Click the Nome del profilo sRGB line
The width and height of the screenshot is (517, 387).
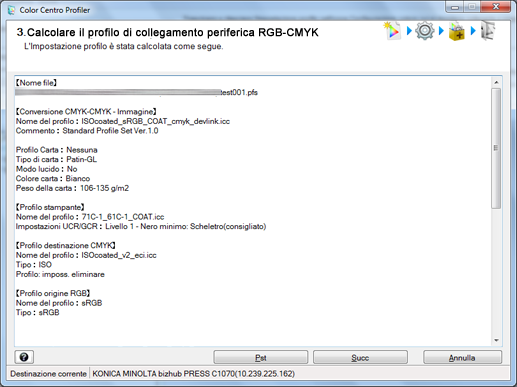point(59,303)
